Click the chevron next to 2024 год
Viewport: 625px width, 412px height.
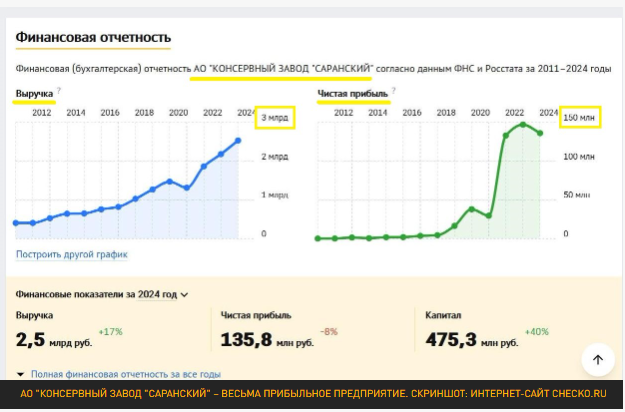pos(184,295)
